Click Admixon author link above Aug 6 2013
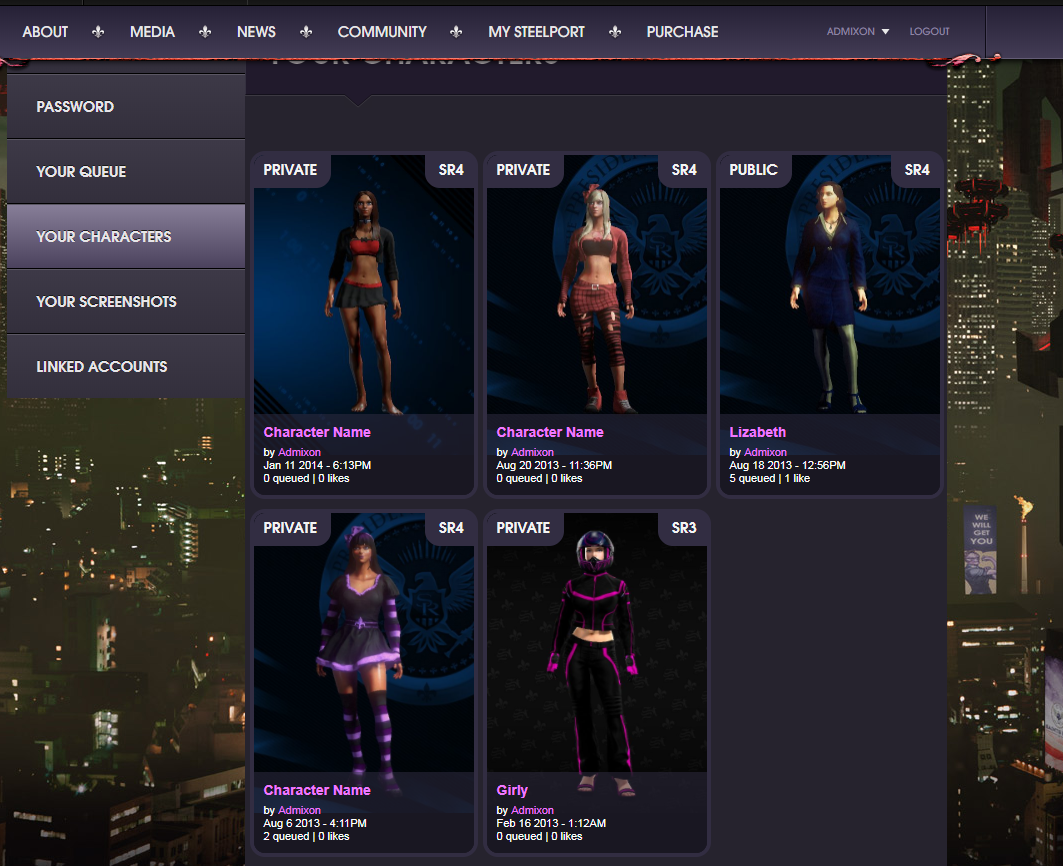This screenshot has width=1063, height=866. (299, 810)
